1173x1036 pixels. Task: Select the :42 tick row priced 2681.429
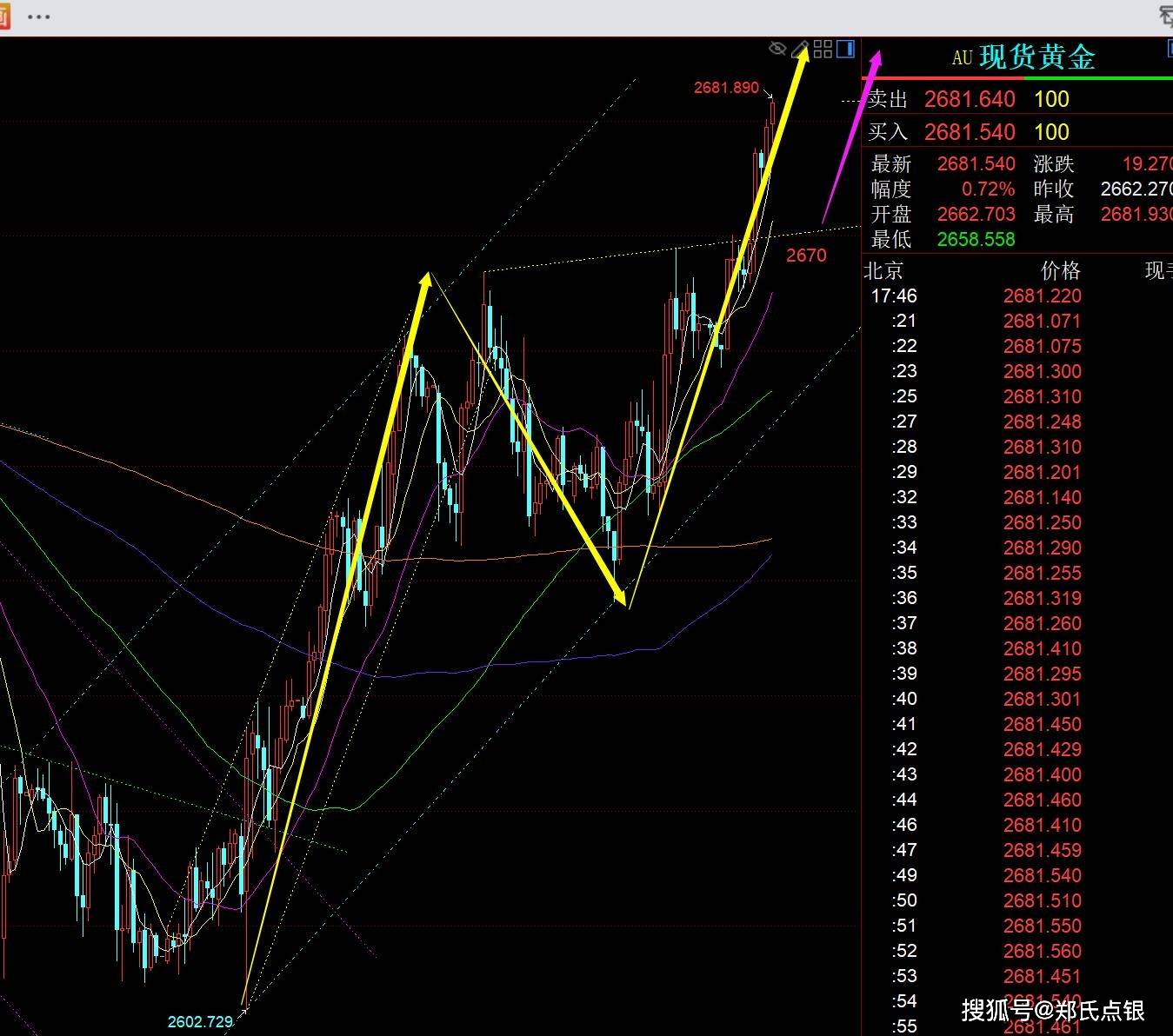1017,749
